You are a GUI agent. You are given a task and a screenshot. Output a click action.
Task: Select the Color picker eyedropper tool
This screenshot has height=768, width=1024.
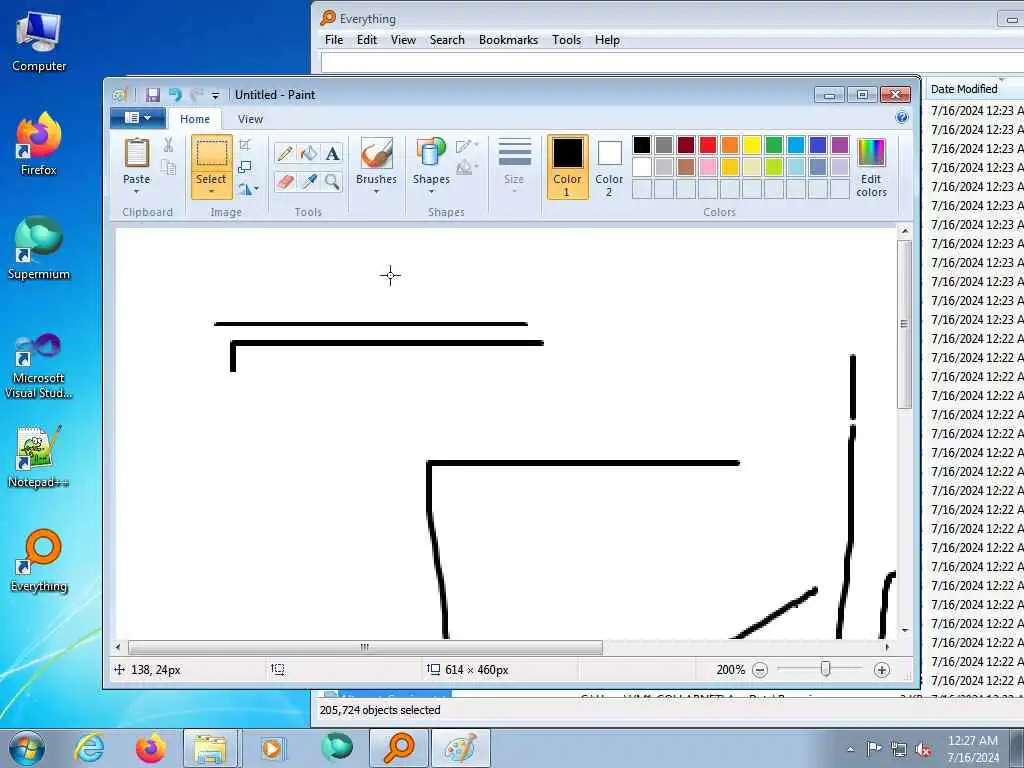click(308, 181)
